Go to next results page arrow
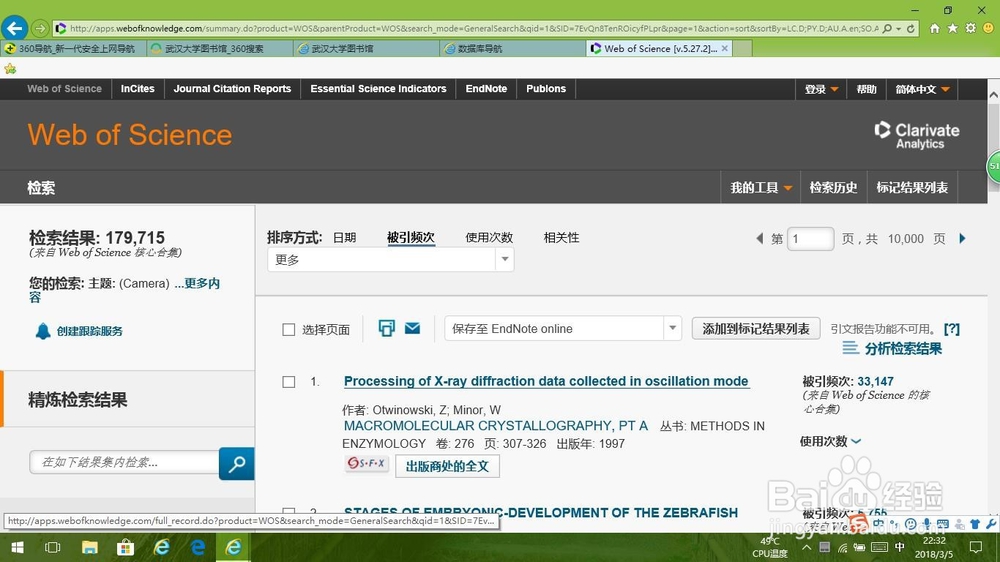This screenshot has width=1000, height=562. pos(962,238)
